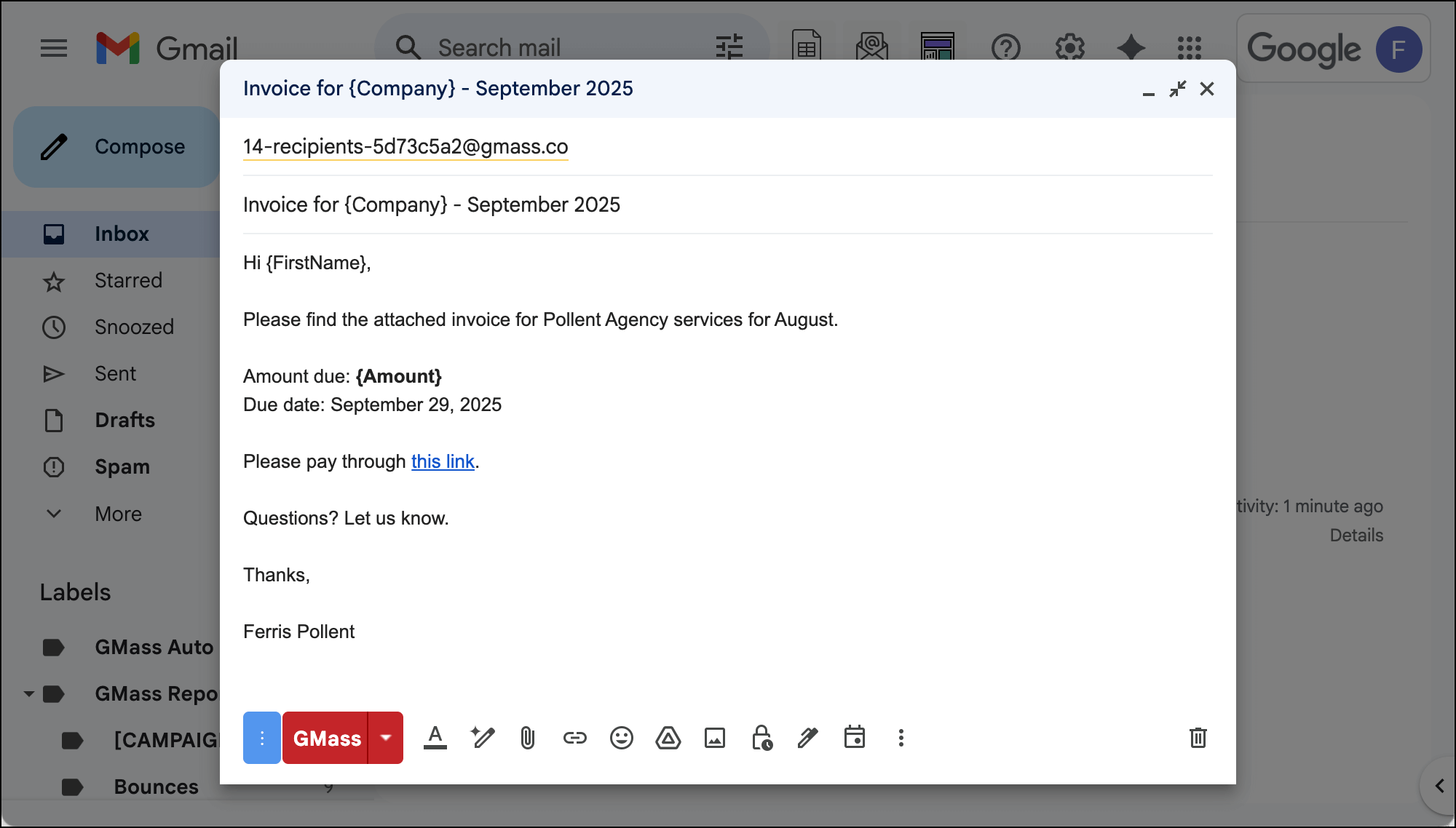Screen dimensions: 1456x828
Task: Toggle text formatting options
Action: click(435, 738)
